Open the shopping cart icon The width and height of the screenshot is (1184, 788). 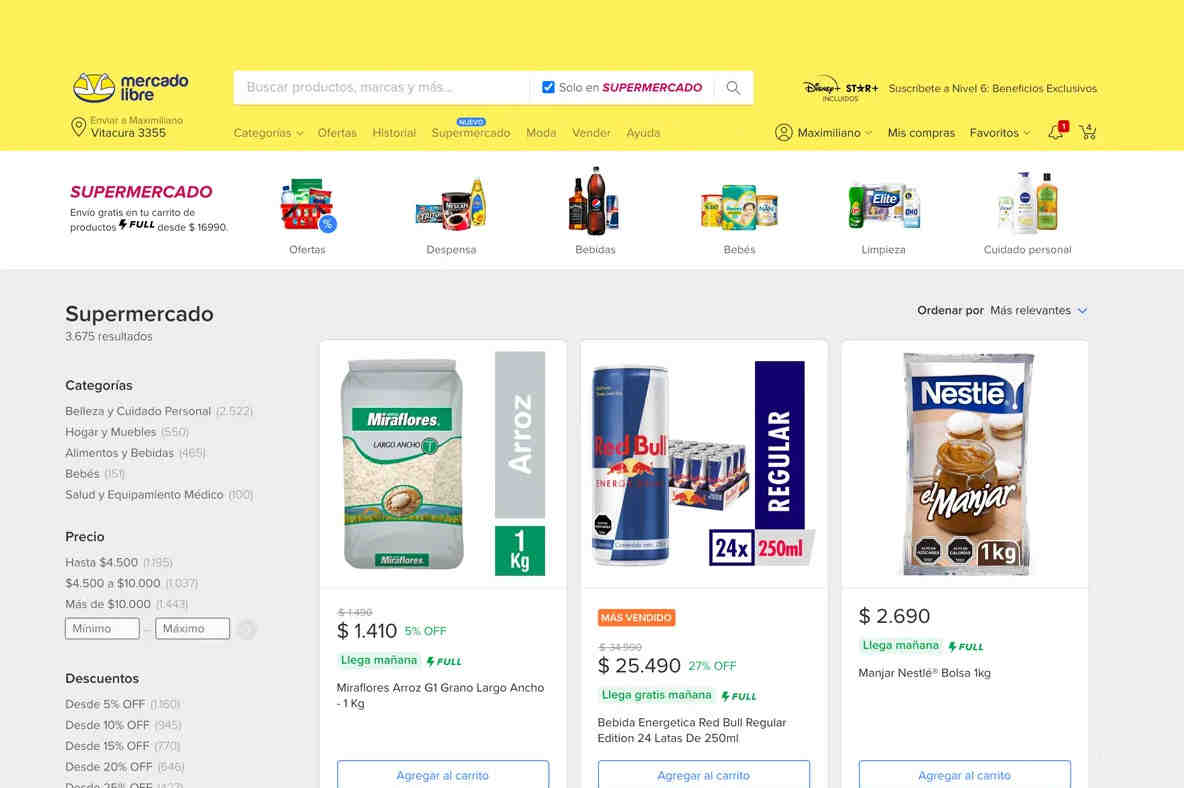1087,132
